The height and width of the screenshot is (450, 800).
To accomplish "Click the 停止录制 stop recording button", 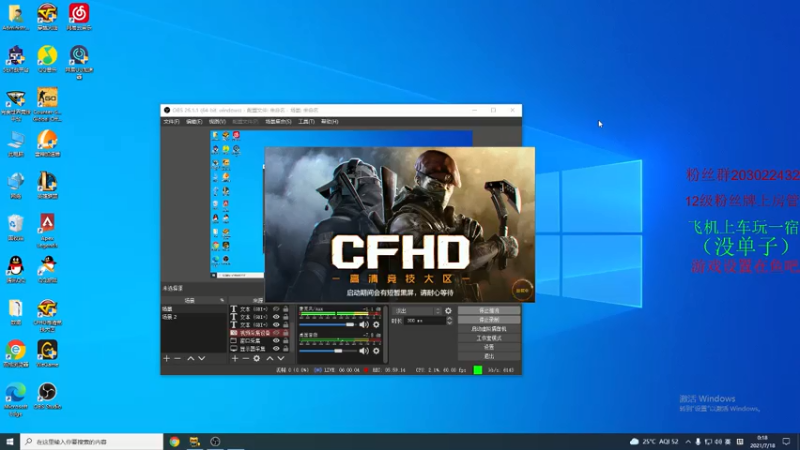I will click(489, 320).
